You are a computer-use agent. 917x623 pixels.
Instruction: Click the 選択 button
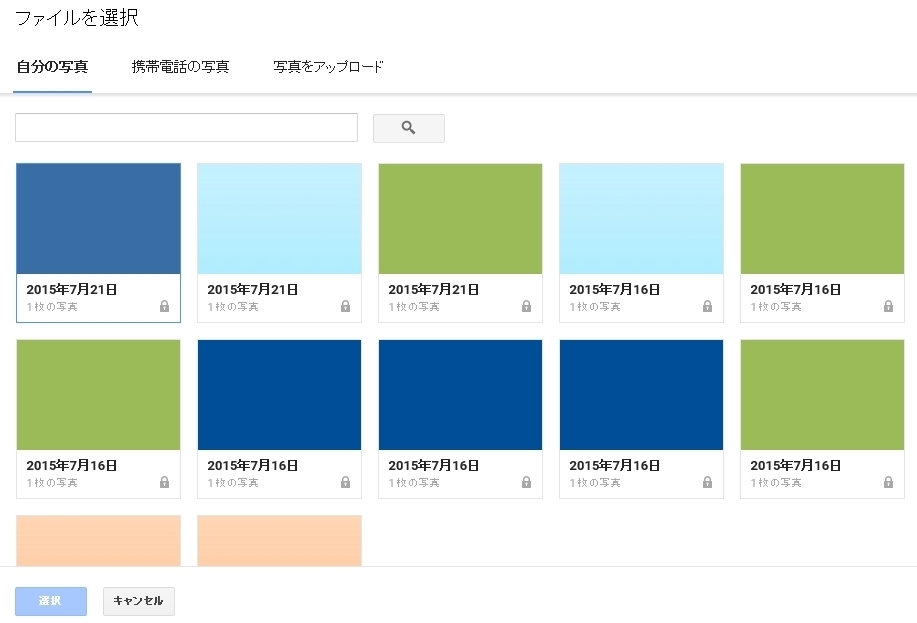[51, 601]
